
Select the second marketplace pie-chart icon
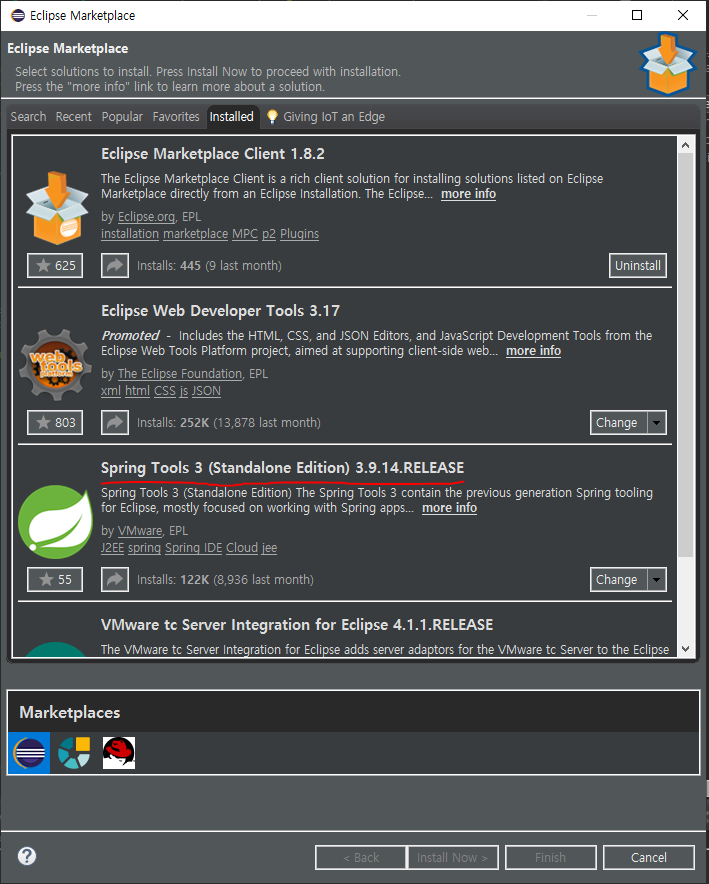(x=74, y=753)
